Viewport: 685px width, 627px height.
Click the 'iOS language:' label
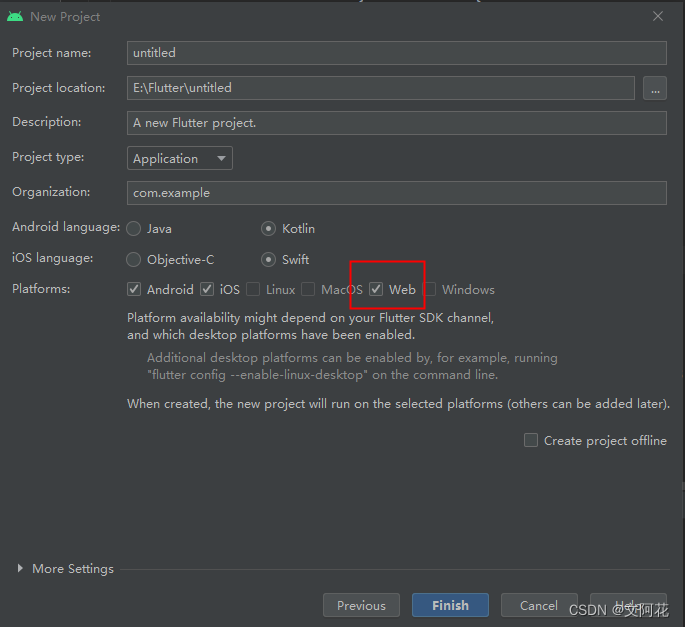tap(52, 258)
